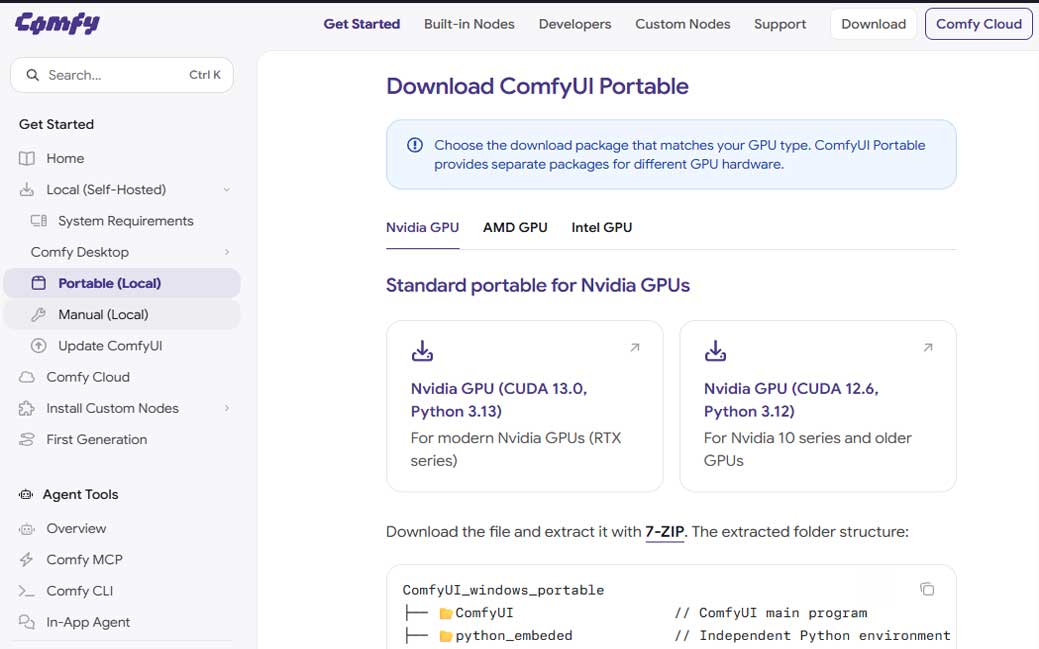Open Comfy Cloud page in sidebar
Image resolution: width=1039 pixels, height=649 pixels.
coord(88,377)
